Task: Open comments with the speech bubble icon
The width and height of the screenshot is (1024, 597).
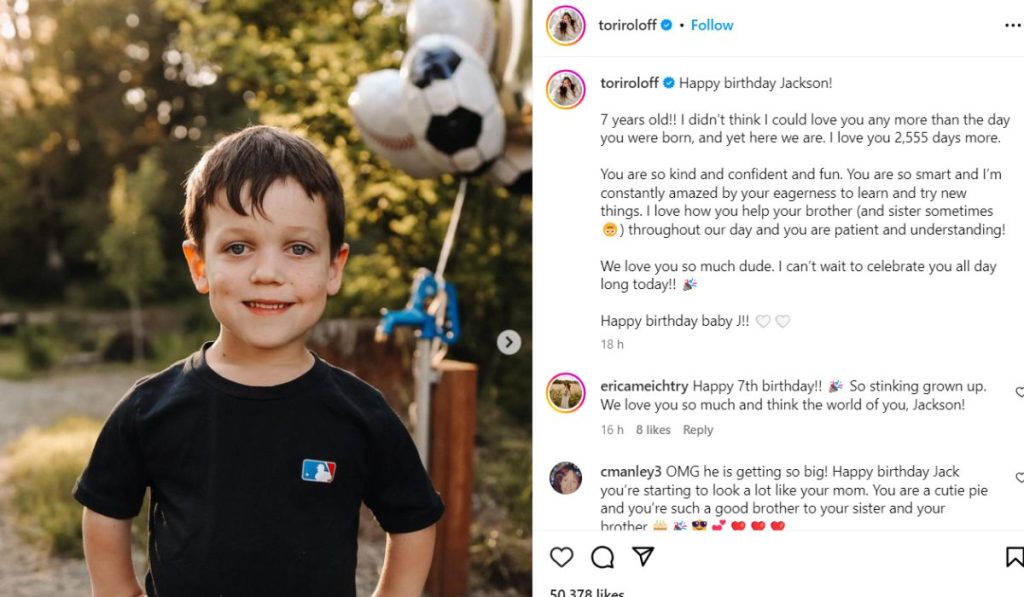Action: click(x=602, y=557)
